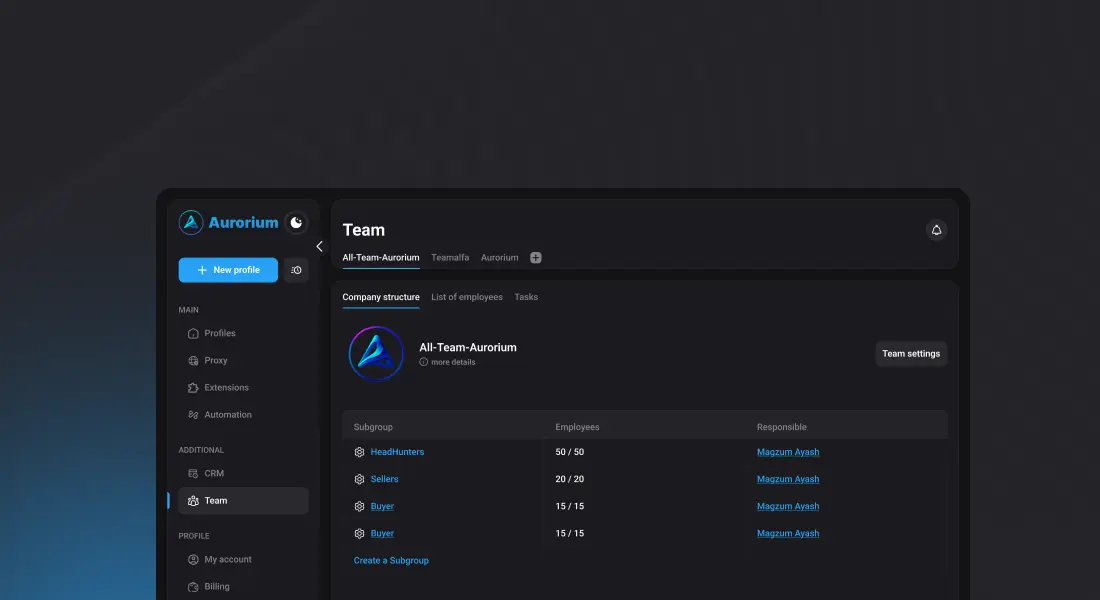Open the HeadHunters subgroup link
This screenshot has height=600, width=1100.
pos(397,452)
